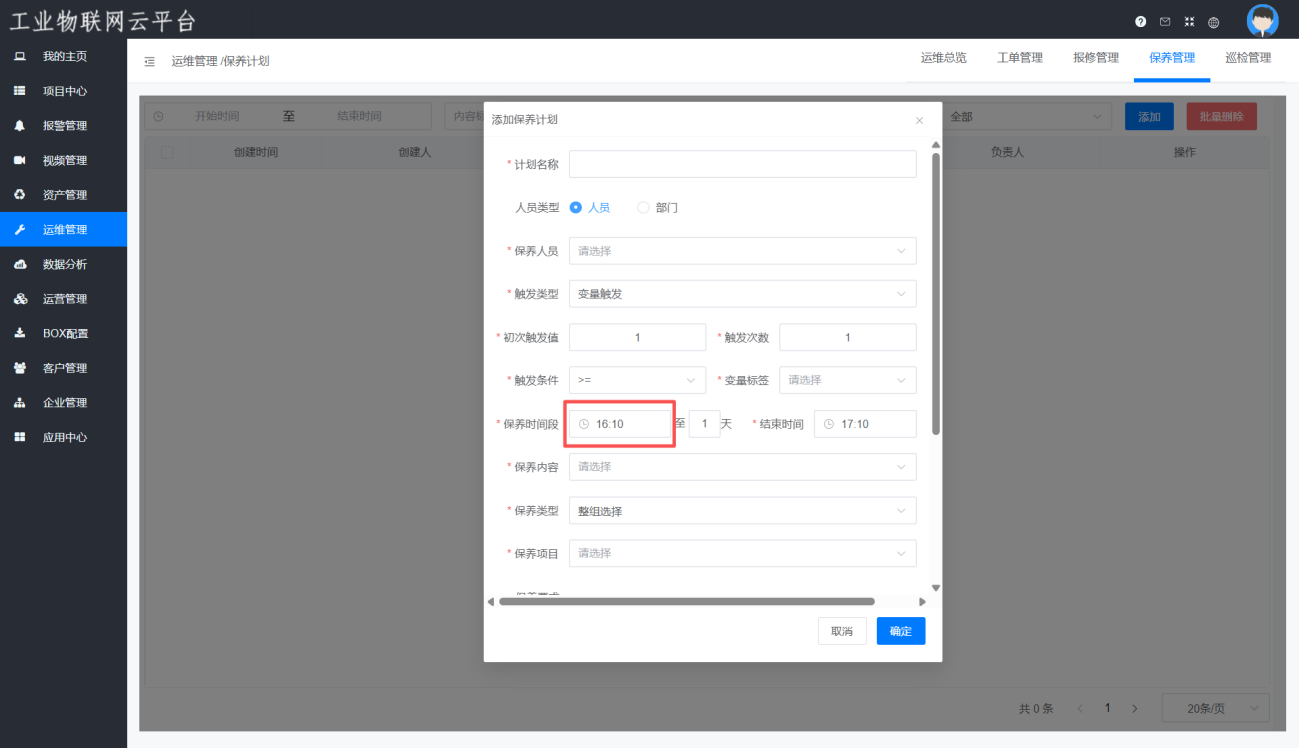The height and width of the screenshot is (748, 1299).
Task: Click the dialog's horizontal scrollbar
Action: click(x=687, y=602)
